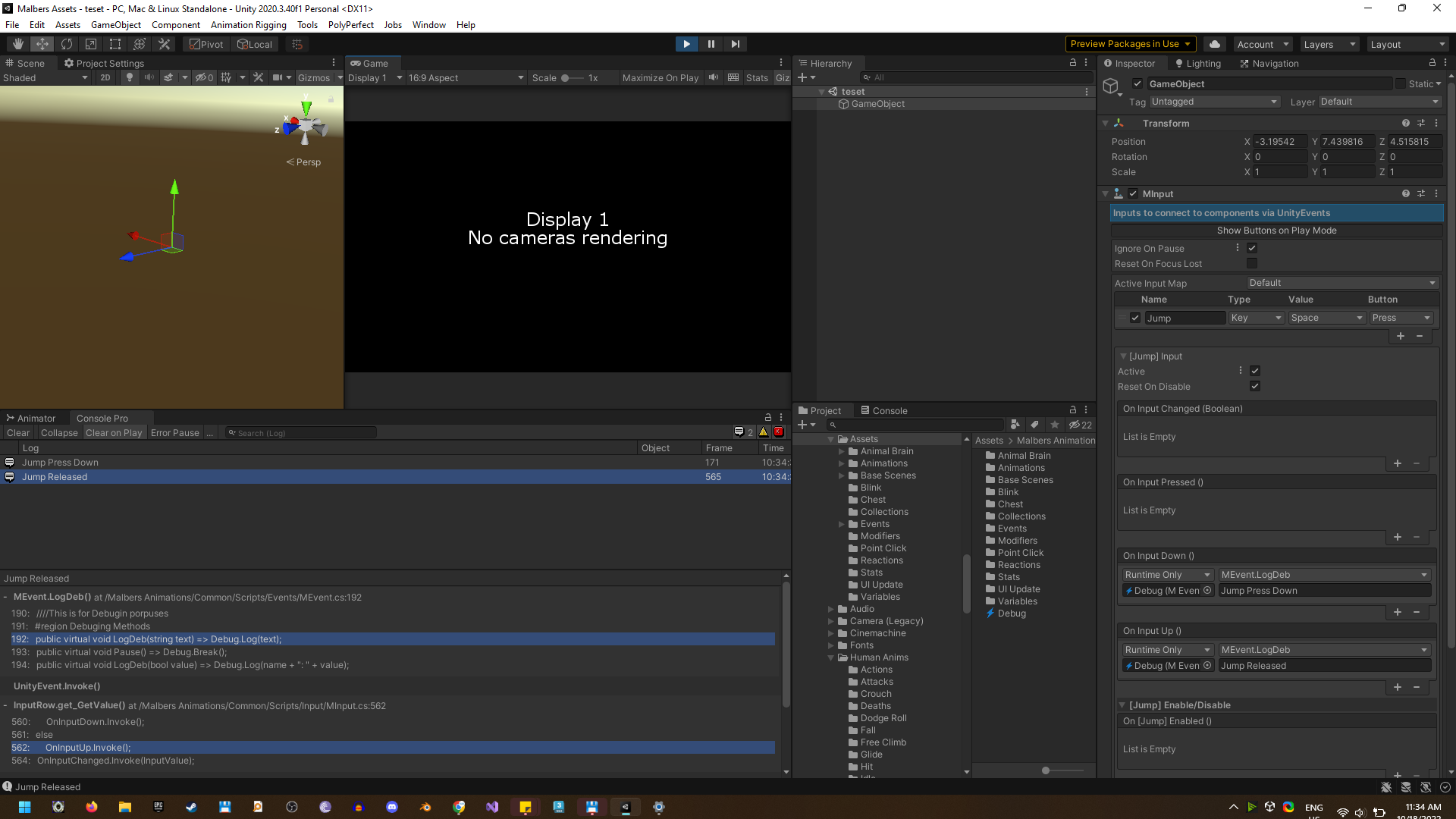Screen dimensions: 1456x819
Task: Select the Hand tool
Action: 18,44
